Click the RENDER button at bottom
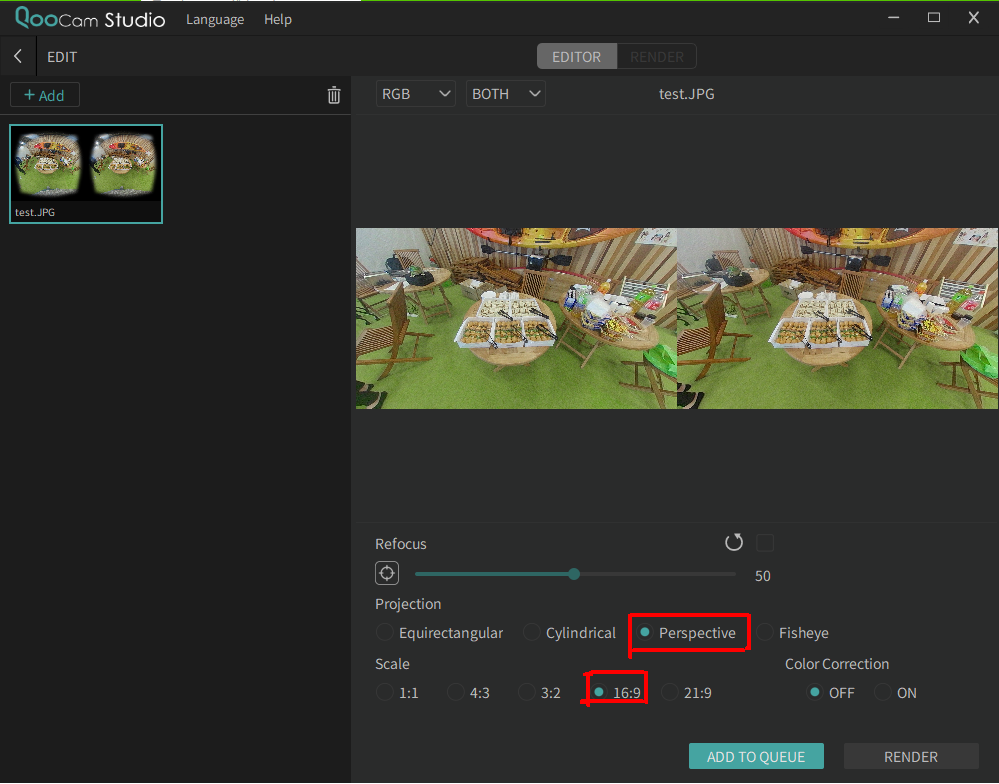 (911, 756)
